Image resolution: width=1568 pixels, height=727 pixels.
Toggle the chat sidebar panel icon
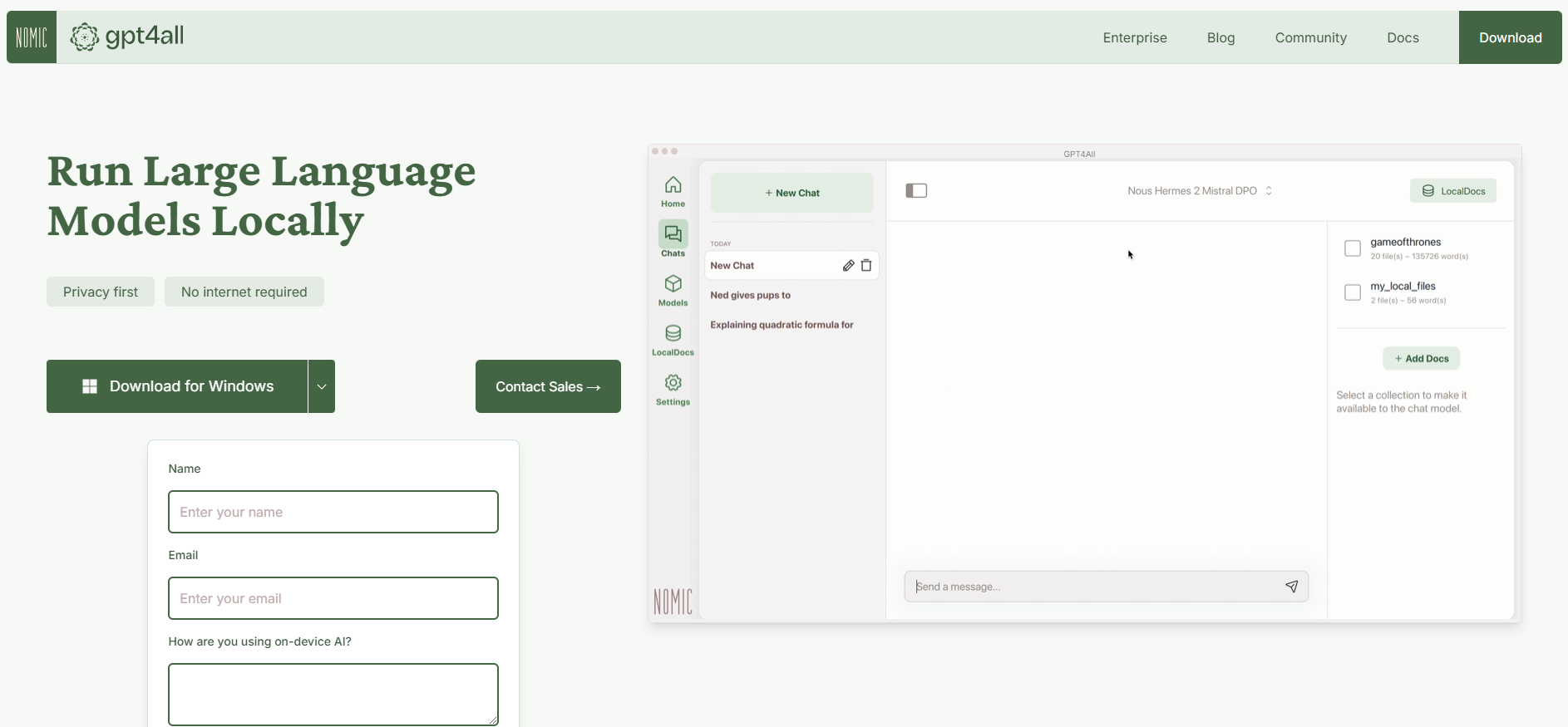pos(916,191)
